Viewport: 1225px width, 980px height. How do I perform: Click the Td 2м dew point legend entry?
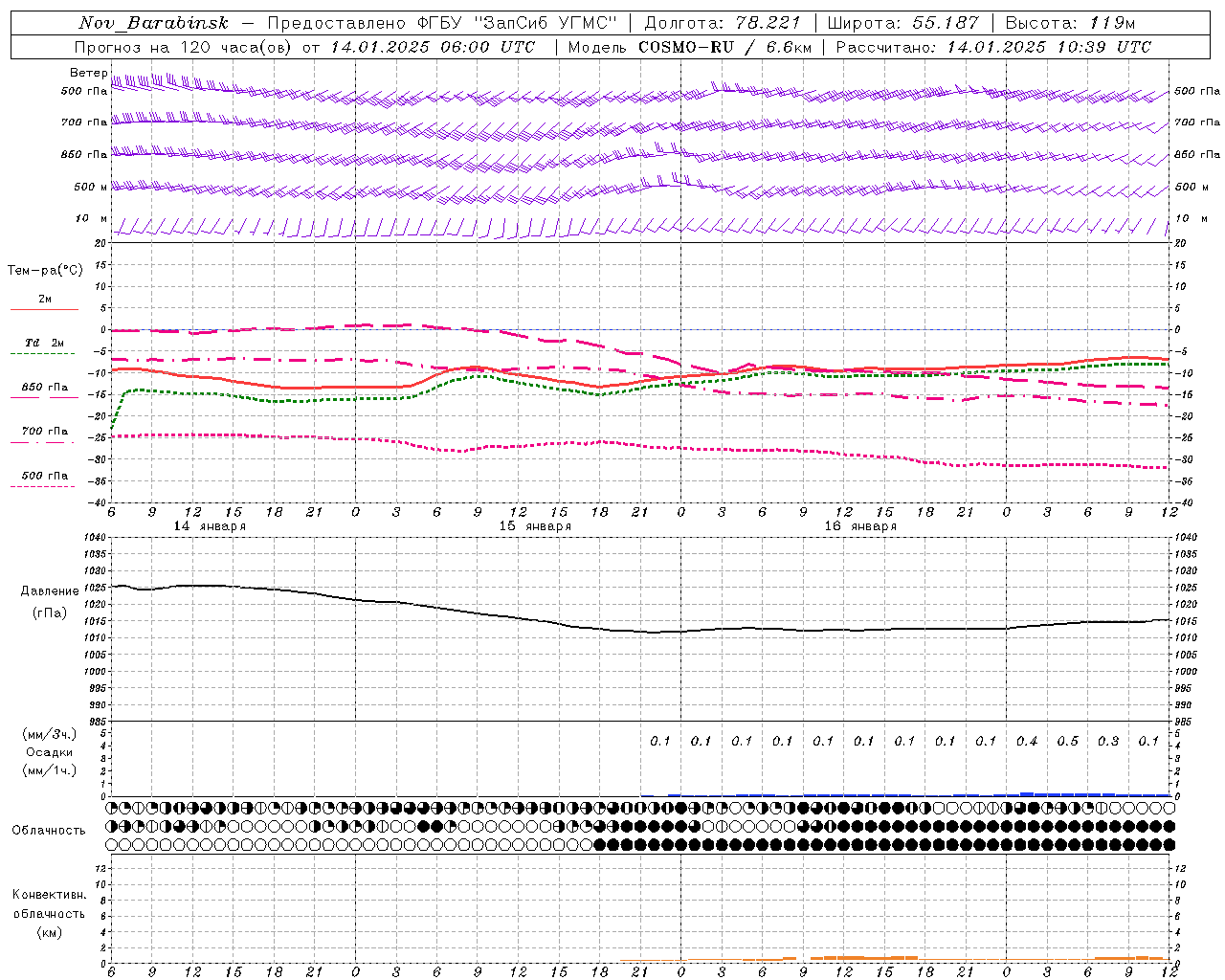click(x=45, y=343)
